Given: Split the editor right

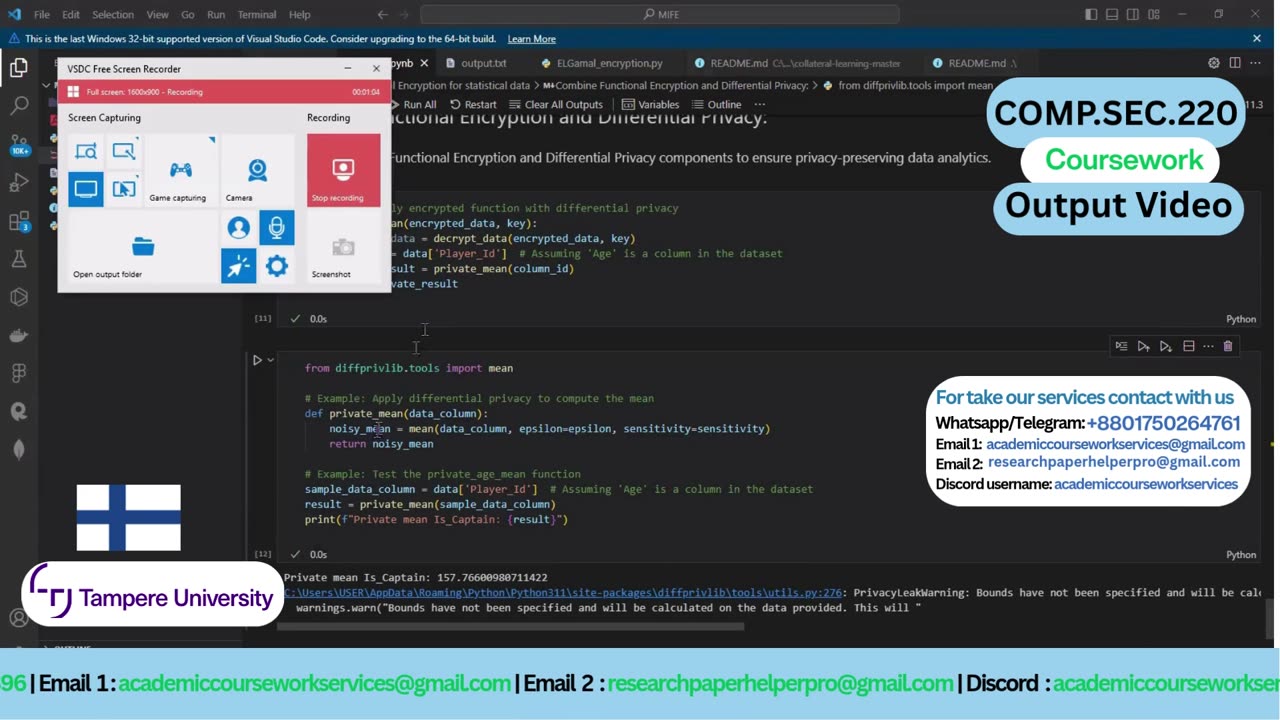Looking at the screenshot, I should point(1235,63).
